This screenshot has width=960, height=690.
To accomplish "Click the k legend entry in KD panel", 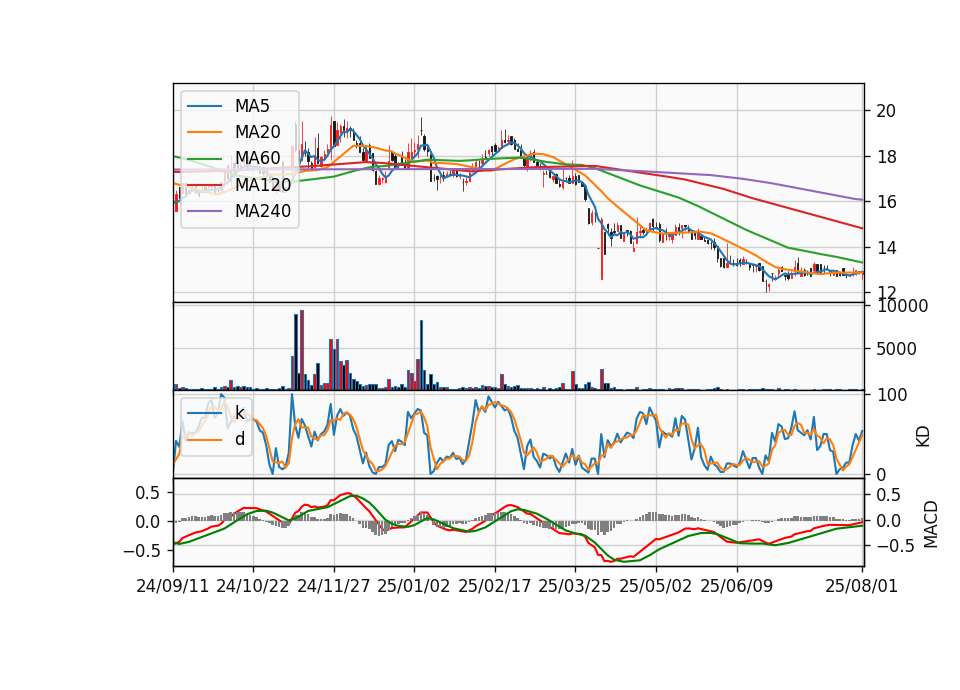I will coord(239,413).
